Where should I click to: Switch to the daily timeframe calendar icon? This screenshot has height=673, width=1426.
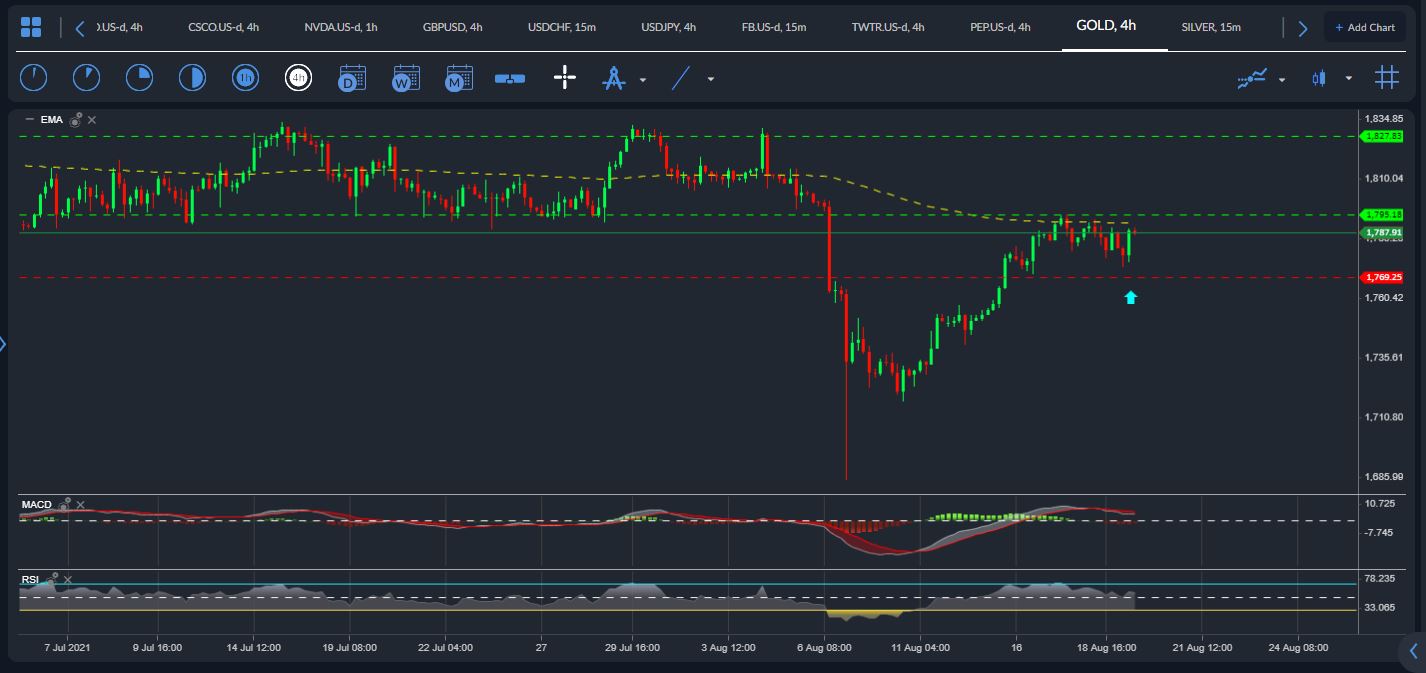[351, 78]
